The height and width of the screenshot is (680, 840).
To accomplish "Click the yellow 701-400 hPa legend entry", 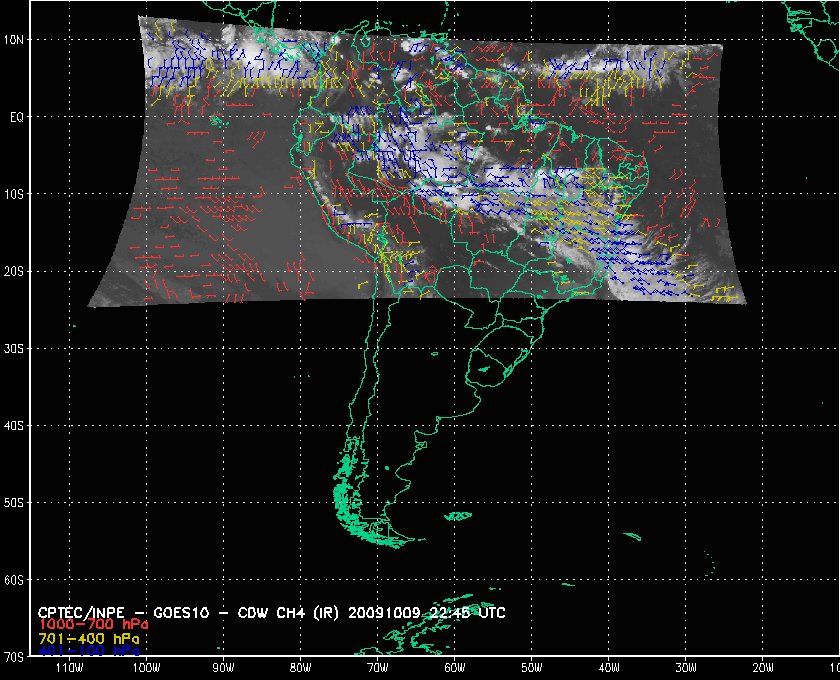I will coord(89,637).
